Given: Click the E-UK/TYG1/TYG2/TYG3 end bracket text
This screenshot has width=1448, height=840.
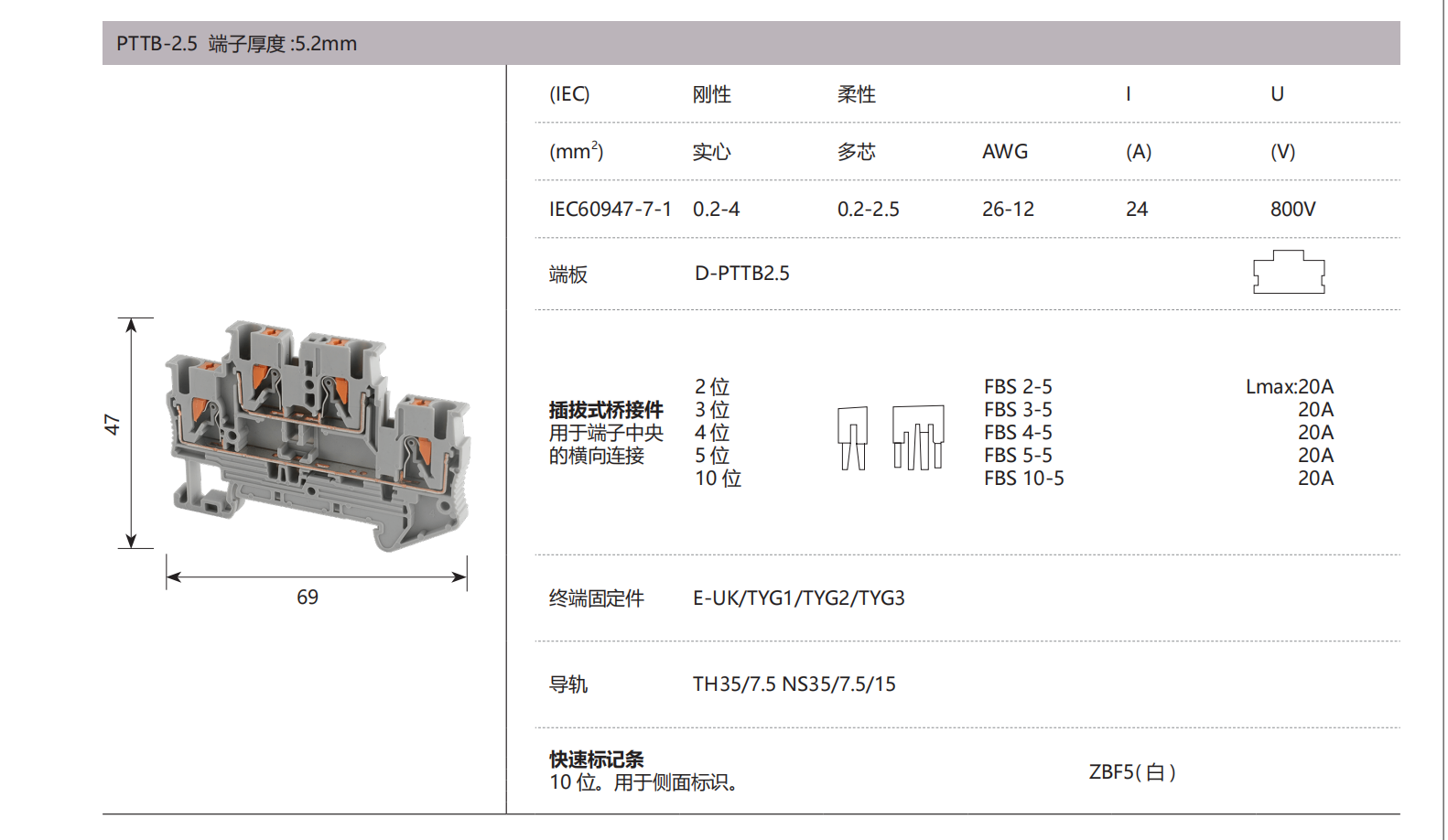Looking at the screenshot, I should click(x=798, y=598).
